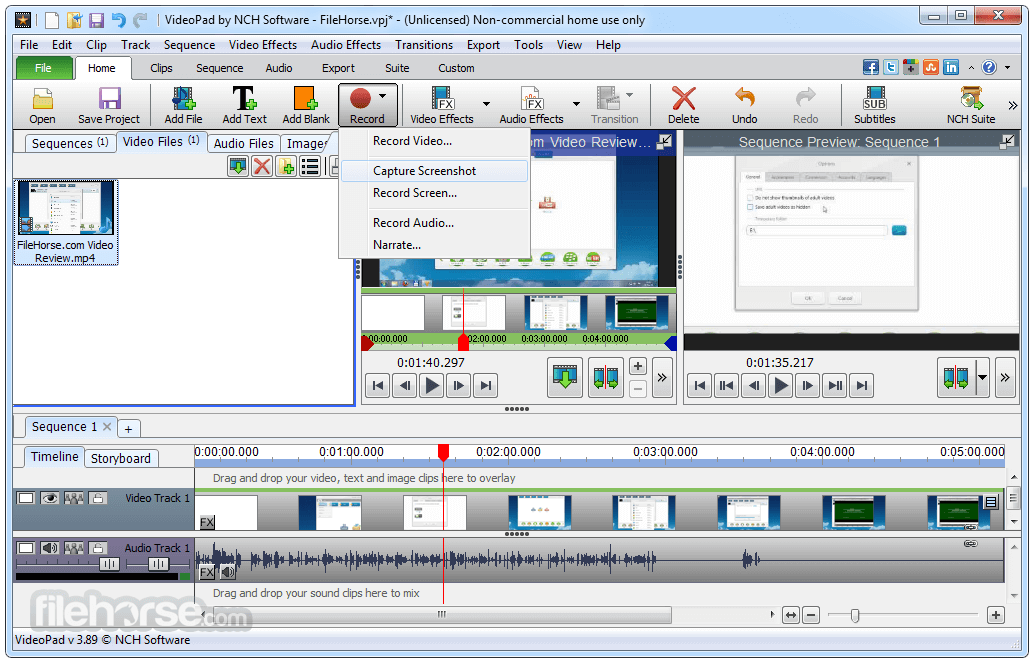The height and width of the screenshot is (662, 1033).
Task: Open the Transitions menu in menu bar
Action: 424,45
